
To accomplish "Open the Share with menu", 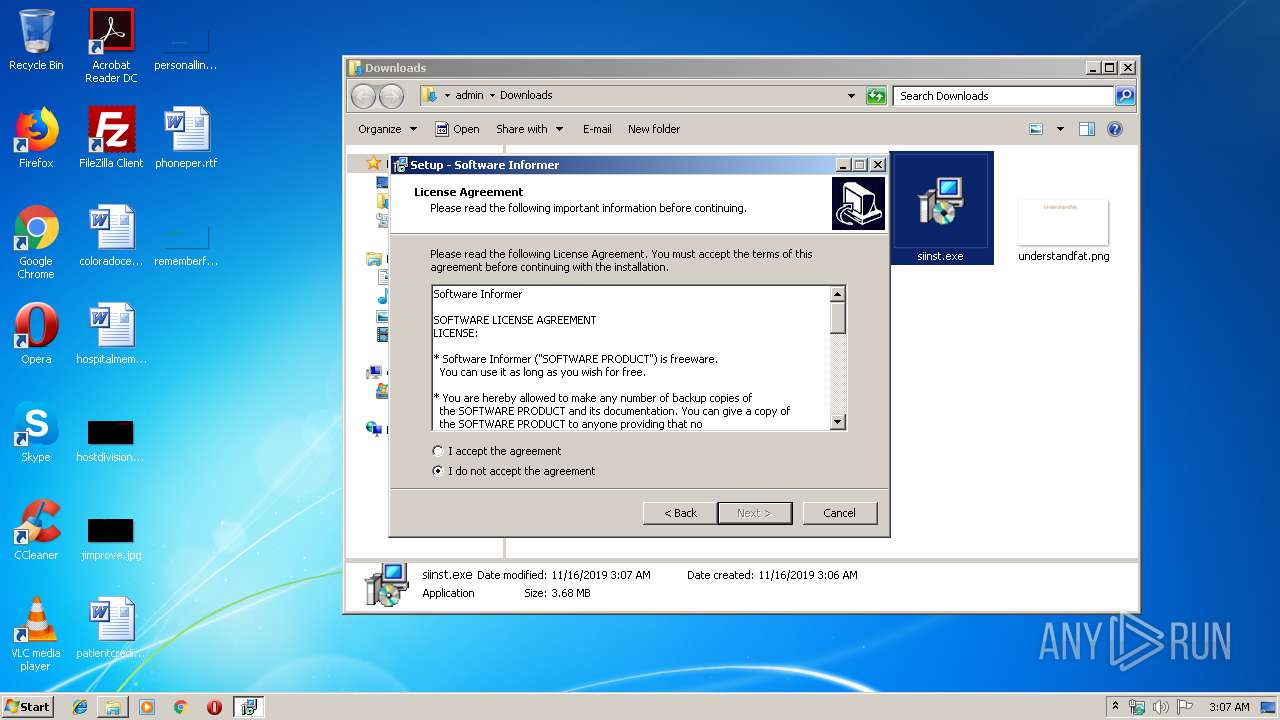I will click(530, 129).
